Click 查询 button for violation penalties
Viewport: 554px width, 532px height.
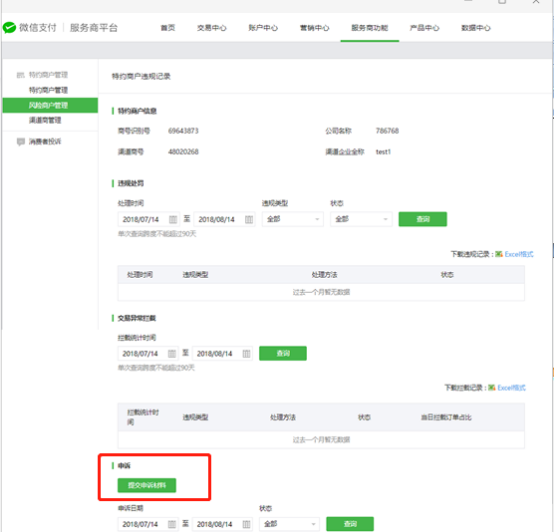423,219
